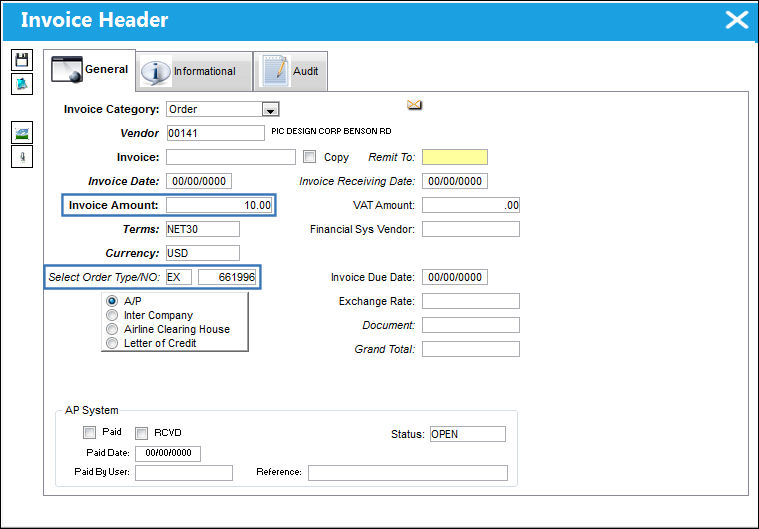759x529 pixels.
Task: Select the Inter Company radio button
Action: click(x=112, y=315)
